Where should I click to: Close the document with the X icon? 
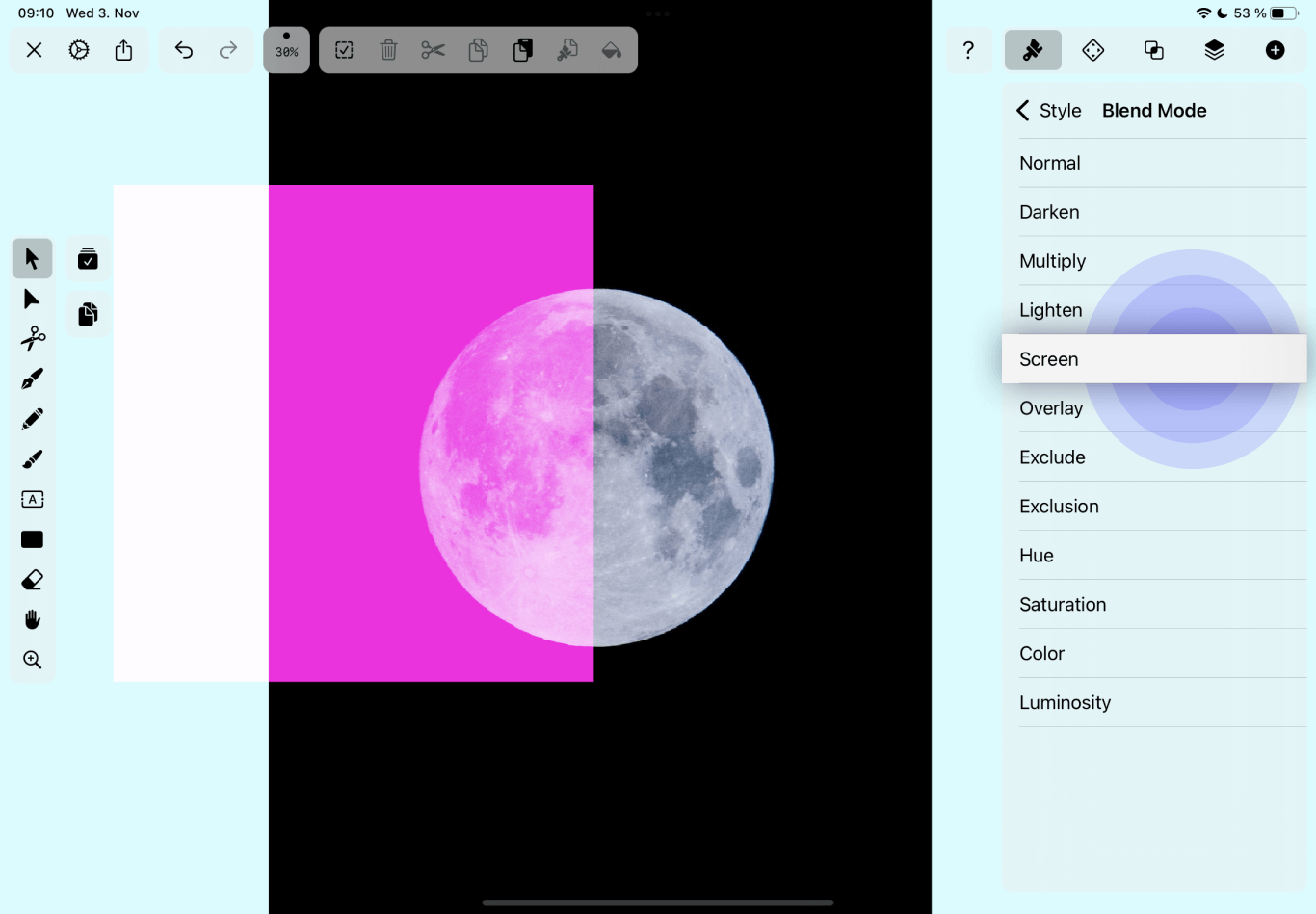[34, 50]
